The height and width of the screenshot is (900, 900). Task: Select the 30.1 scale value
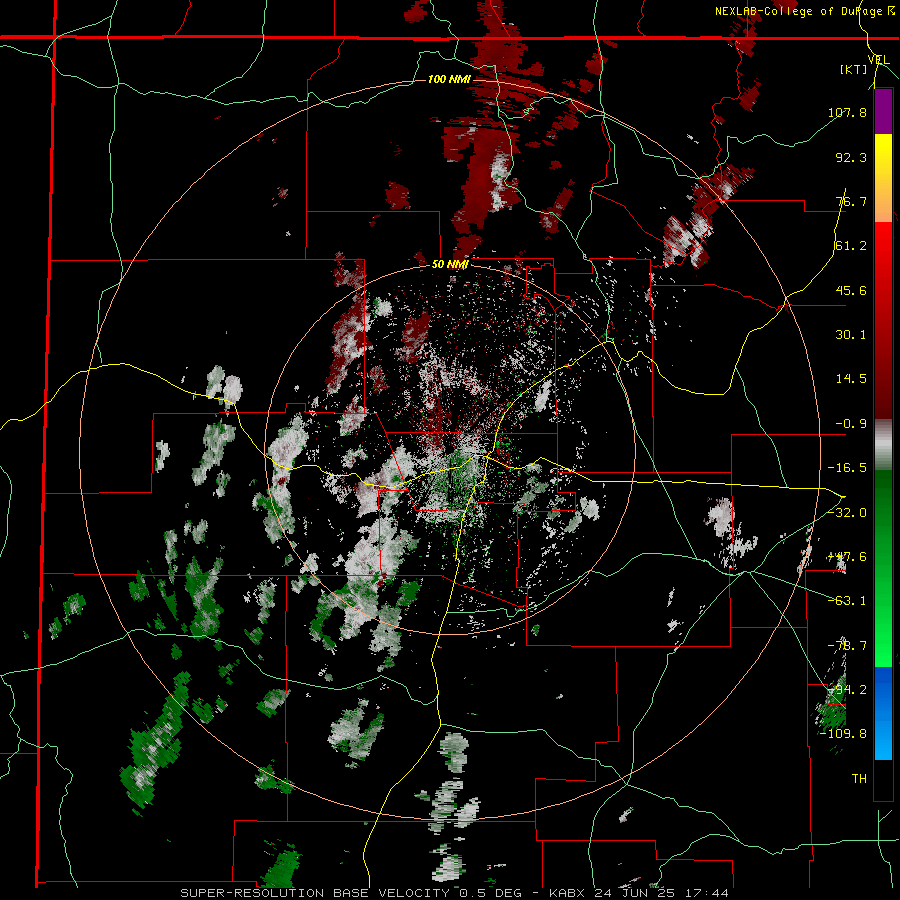(851, 335)
